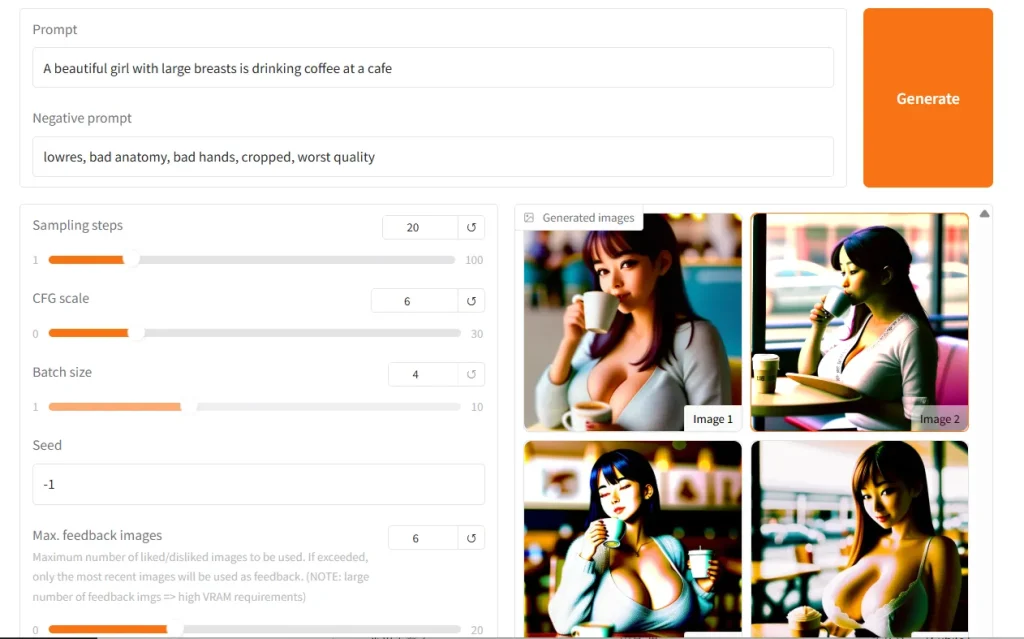Viewport: 1024px width, 639px height.
Task: Reset Max. feedback images to default
Action: click(x=471, y=537)
